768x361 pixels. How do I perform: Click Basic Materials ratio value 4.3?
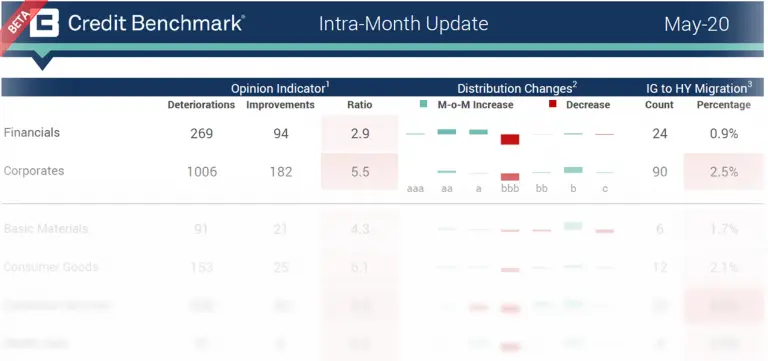click(x=360, y=229)
